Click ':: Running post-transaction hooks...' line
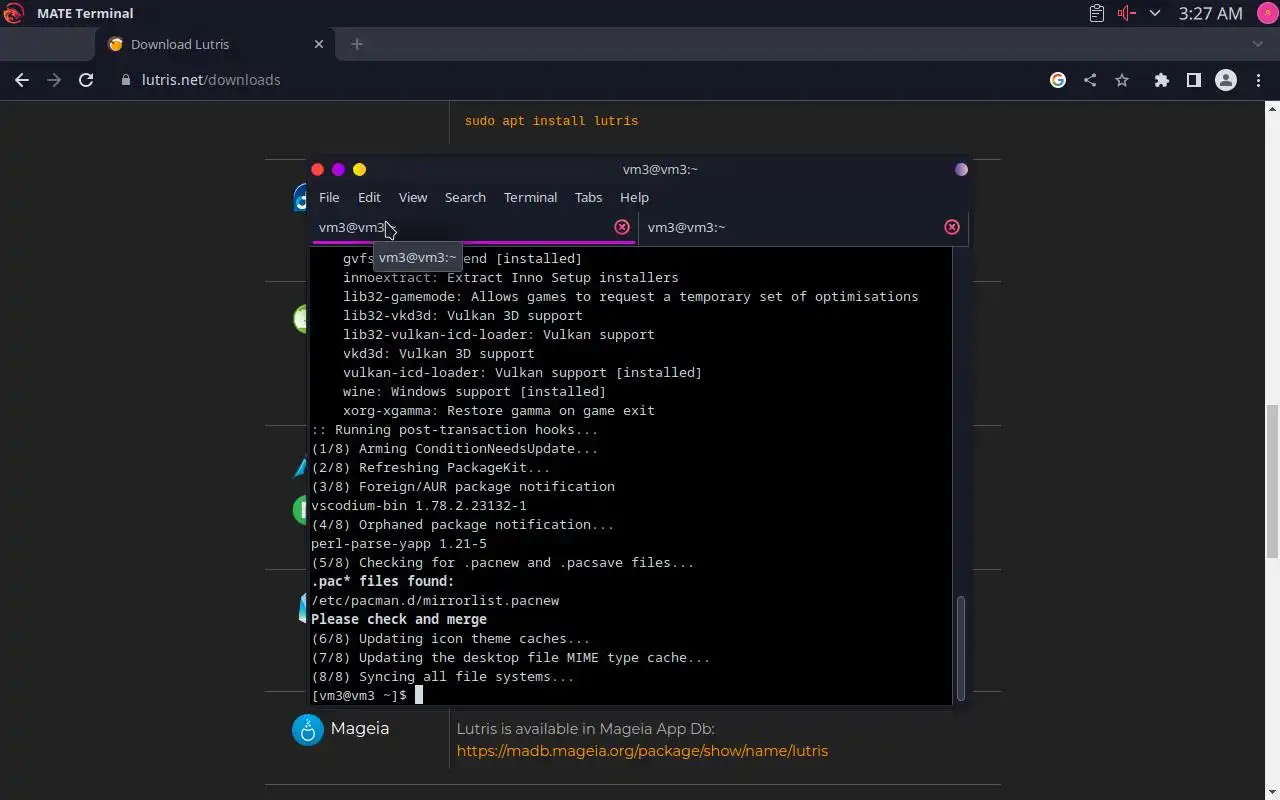 pyautogui.click(x=455, y=430)
